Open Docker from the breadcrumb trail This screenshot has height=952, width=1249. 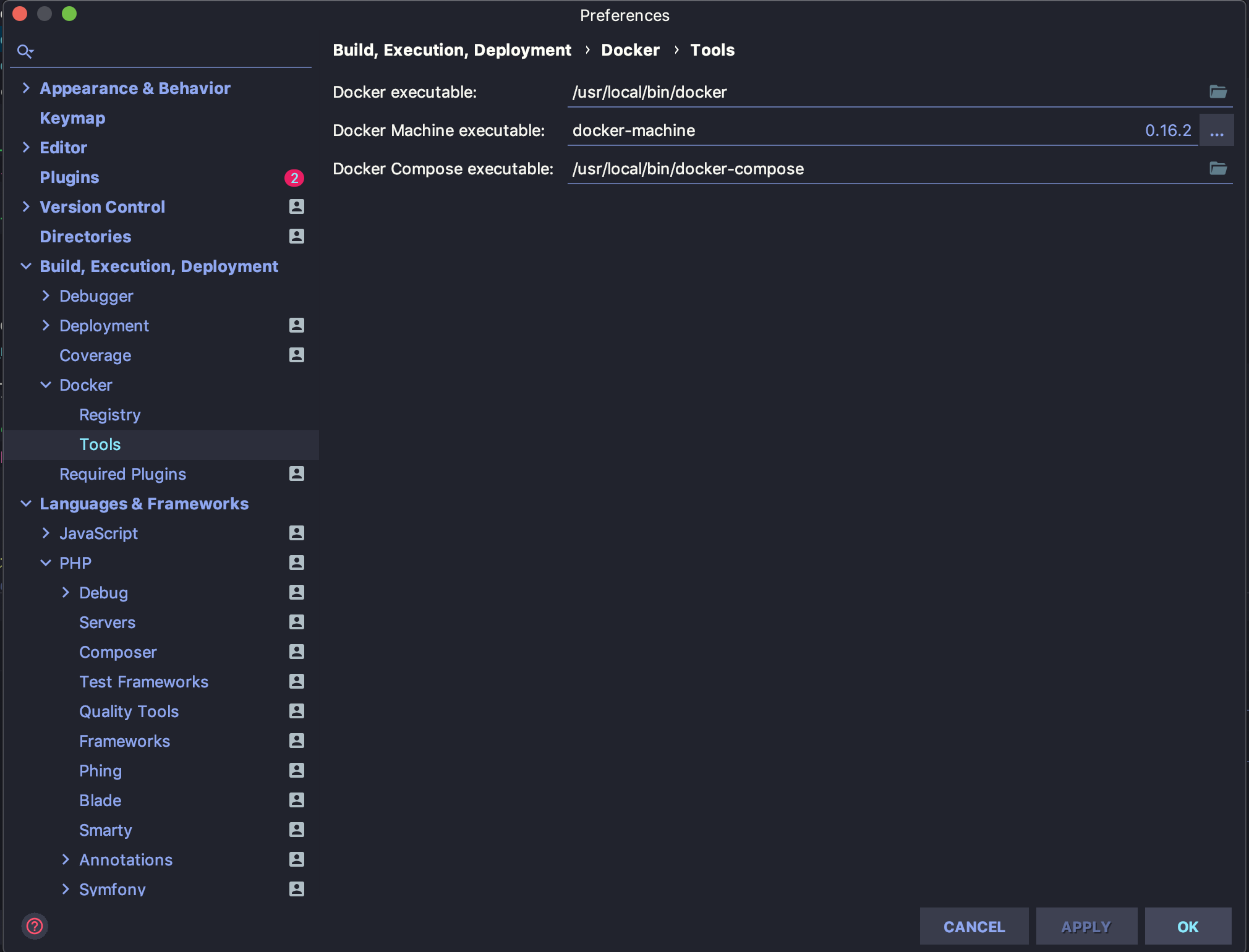(629, 50)
